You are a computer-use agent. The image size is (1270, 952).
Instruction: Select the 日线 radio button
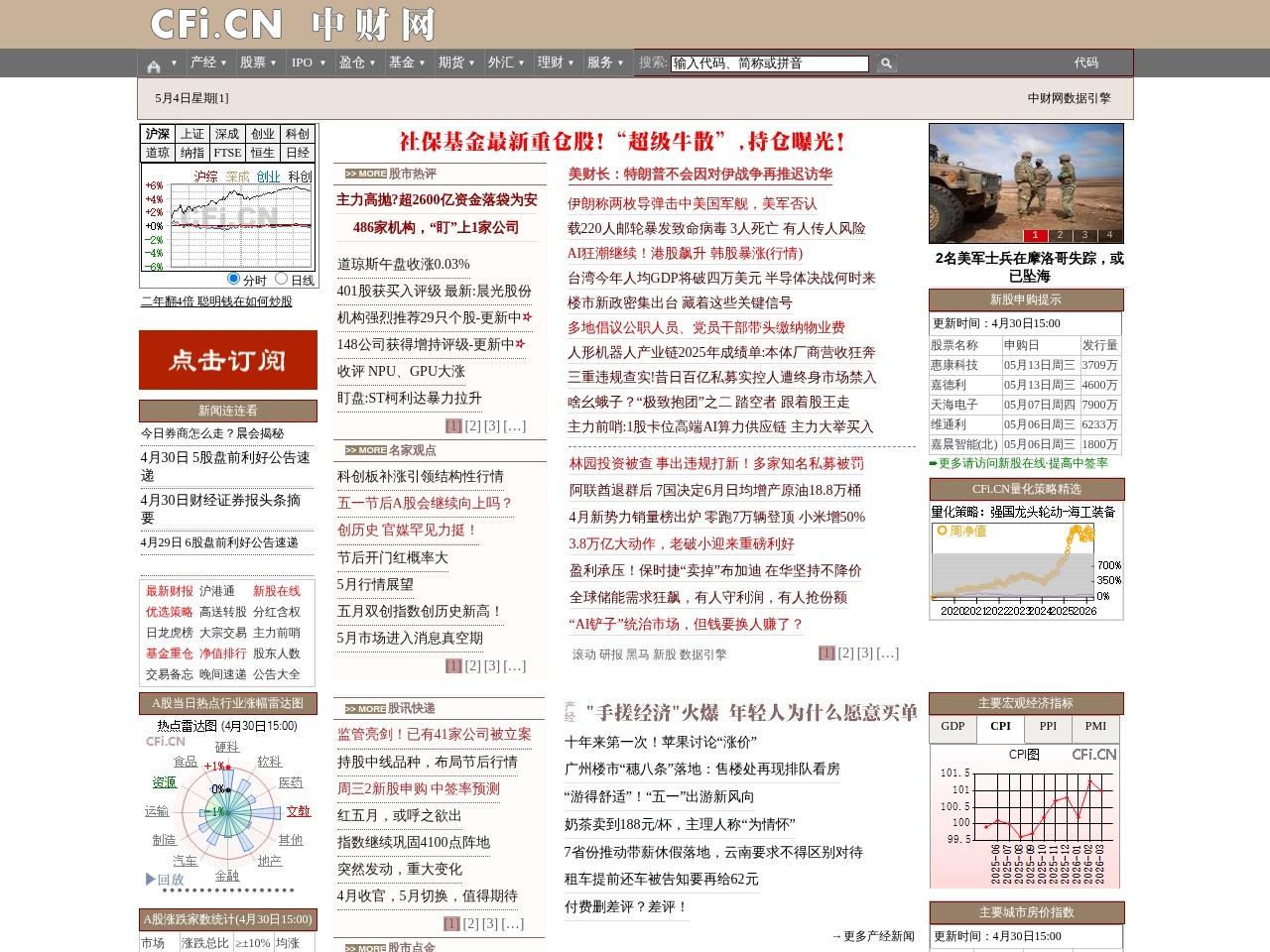point(282,279)
